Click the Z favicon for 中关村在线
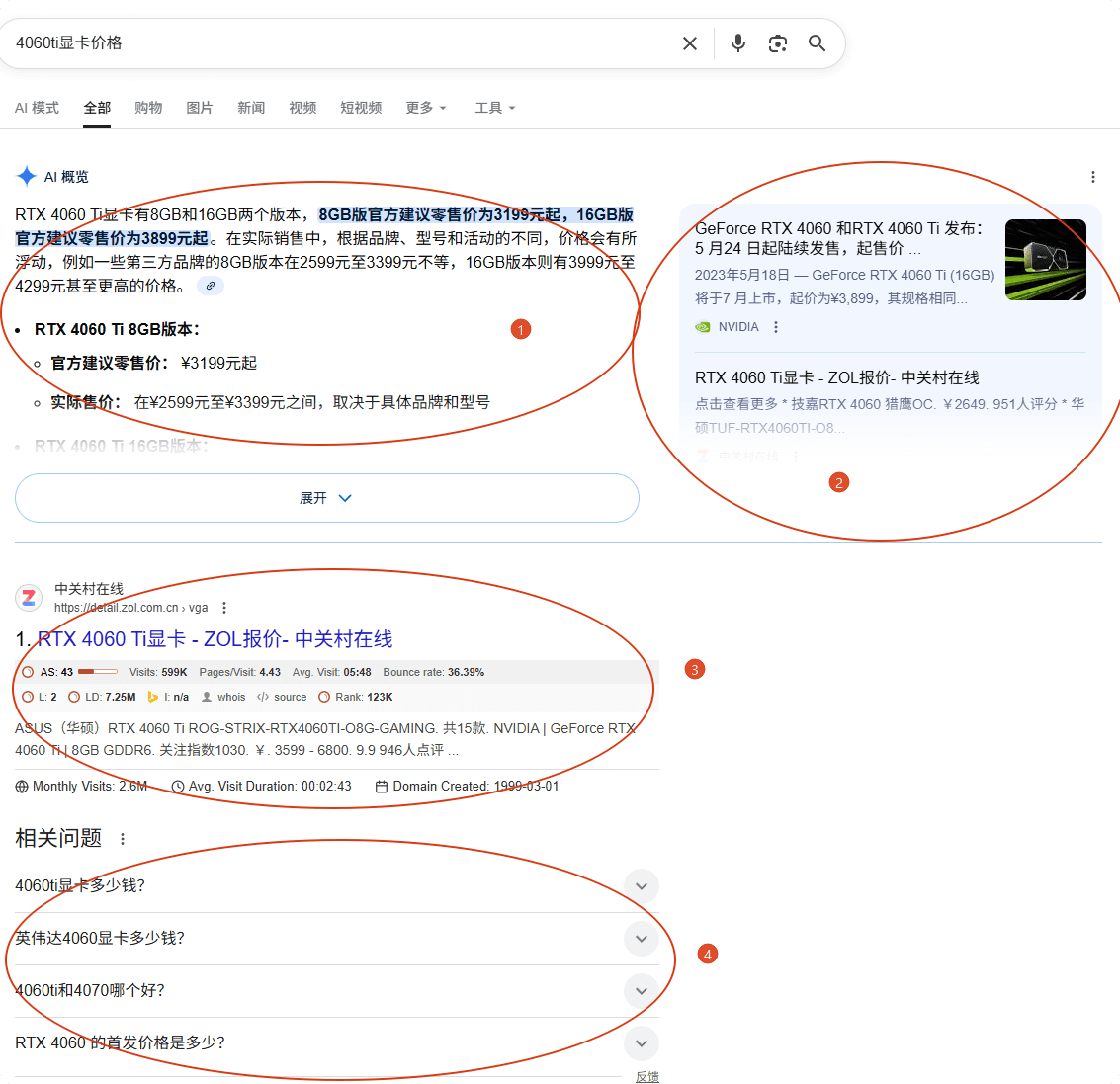 (x=28, y=597)
